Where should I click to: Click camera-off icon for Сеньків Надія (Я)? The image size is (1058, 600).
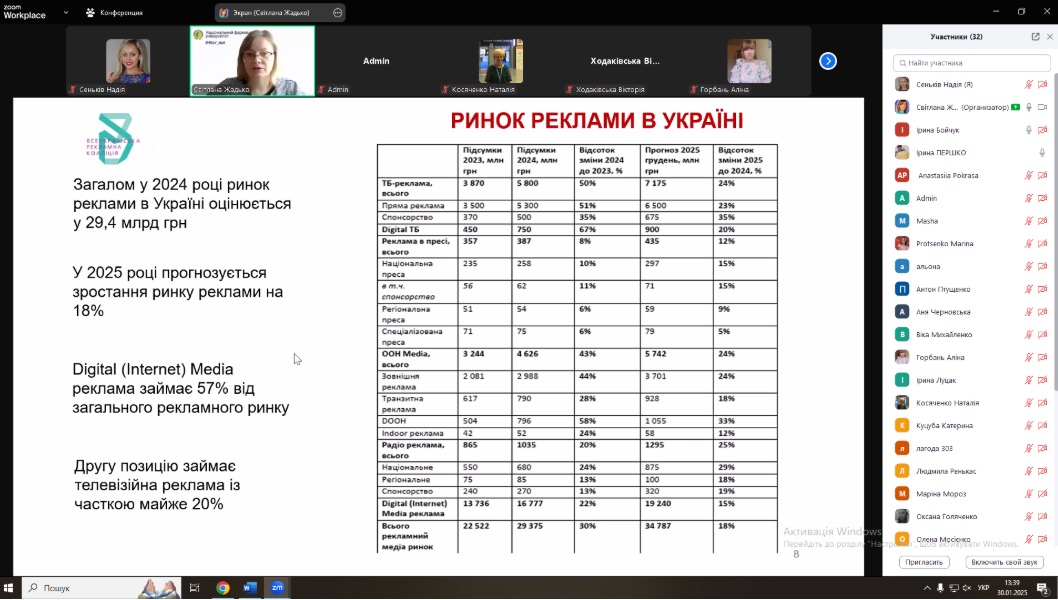[1042, 84]
